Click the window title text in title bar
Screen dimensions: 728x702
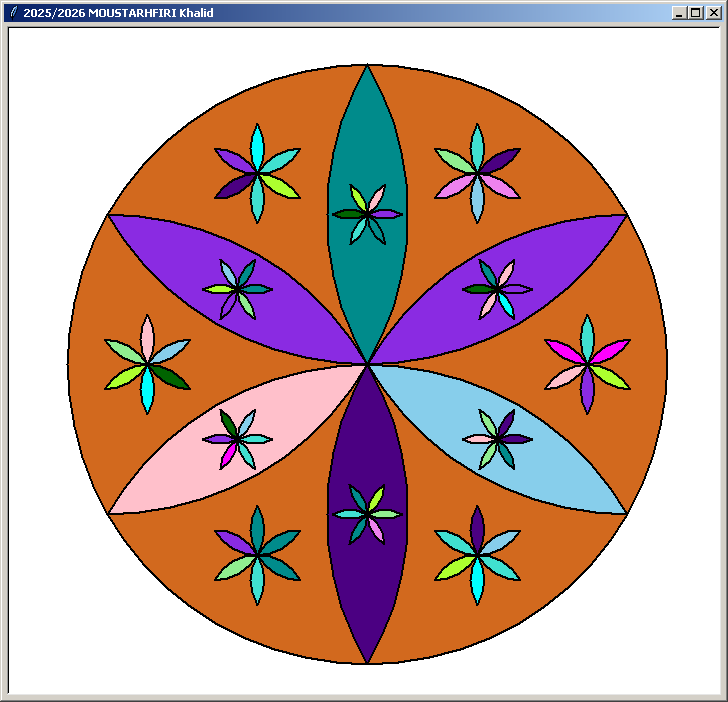pos(118,13)
